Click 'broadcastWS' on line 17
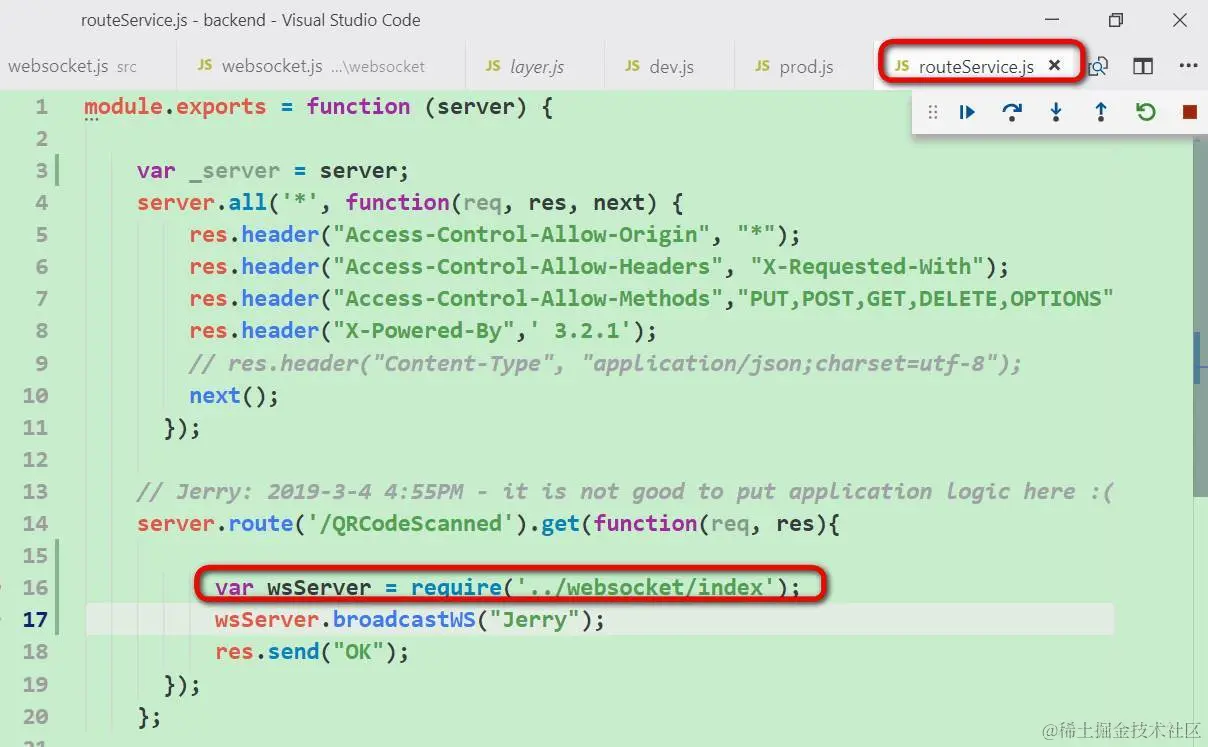Image resolution: width=1208 pixels, height=747 pixels. [x=404, y=620]
